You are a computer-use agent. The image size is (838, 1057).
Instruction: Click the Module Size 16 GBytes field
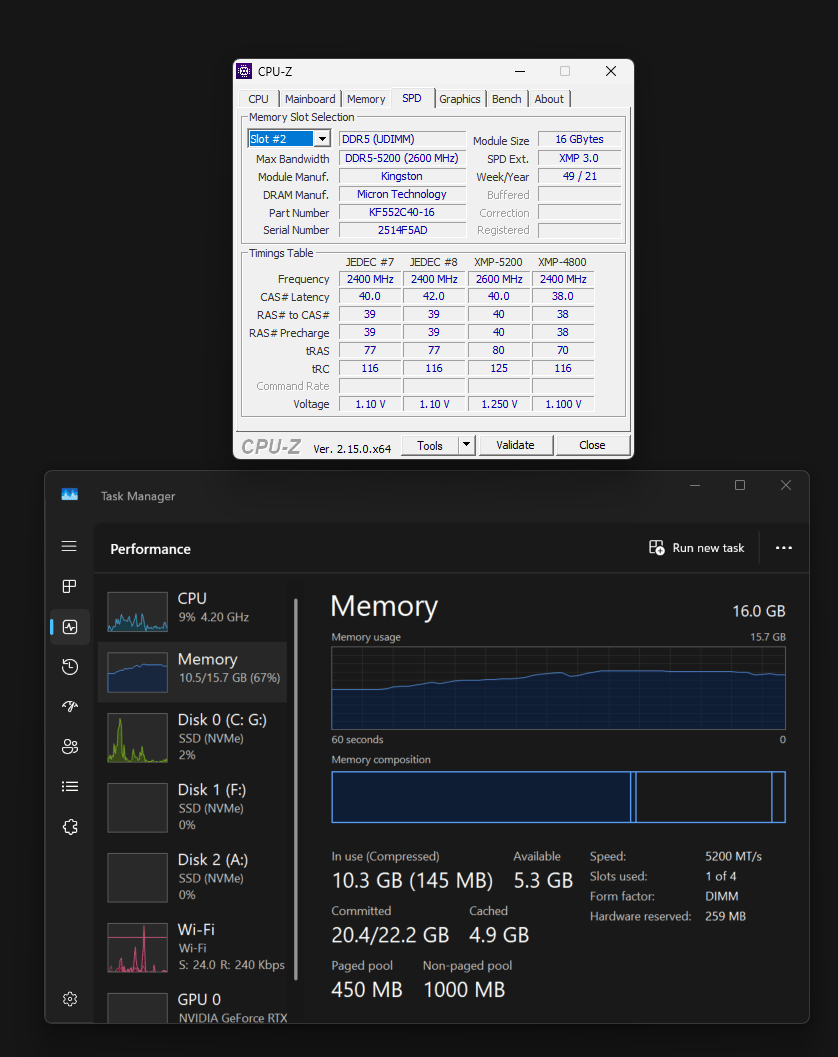(x=579, y=139)
